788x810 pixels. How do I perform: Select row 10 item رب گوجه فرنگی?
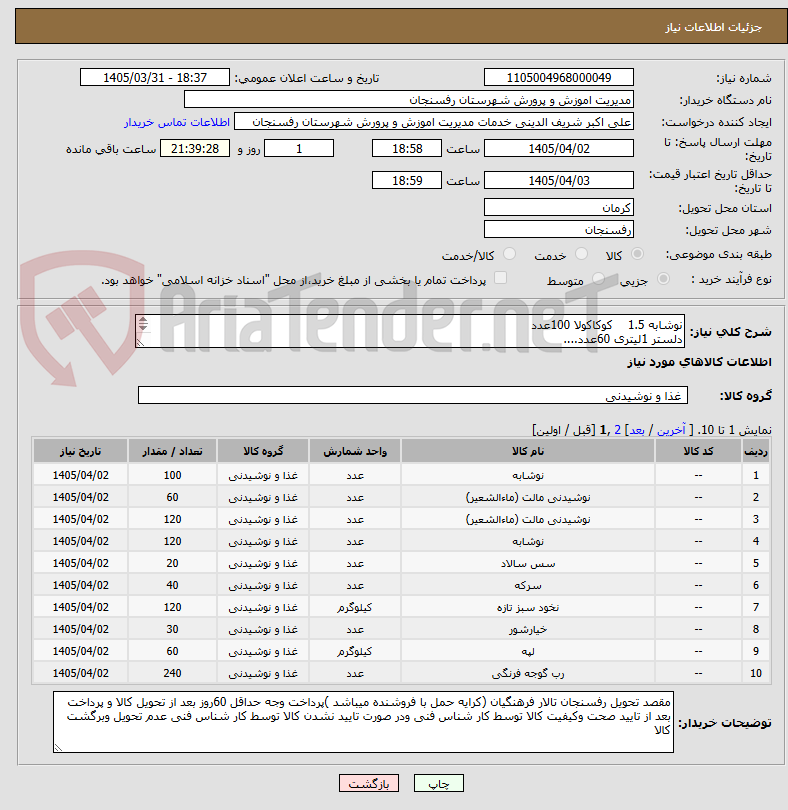pyautogui.click(x=528, y=674)
